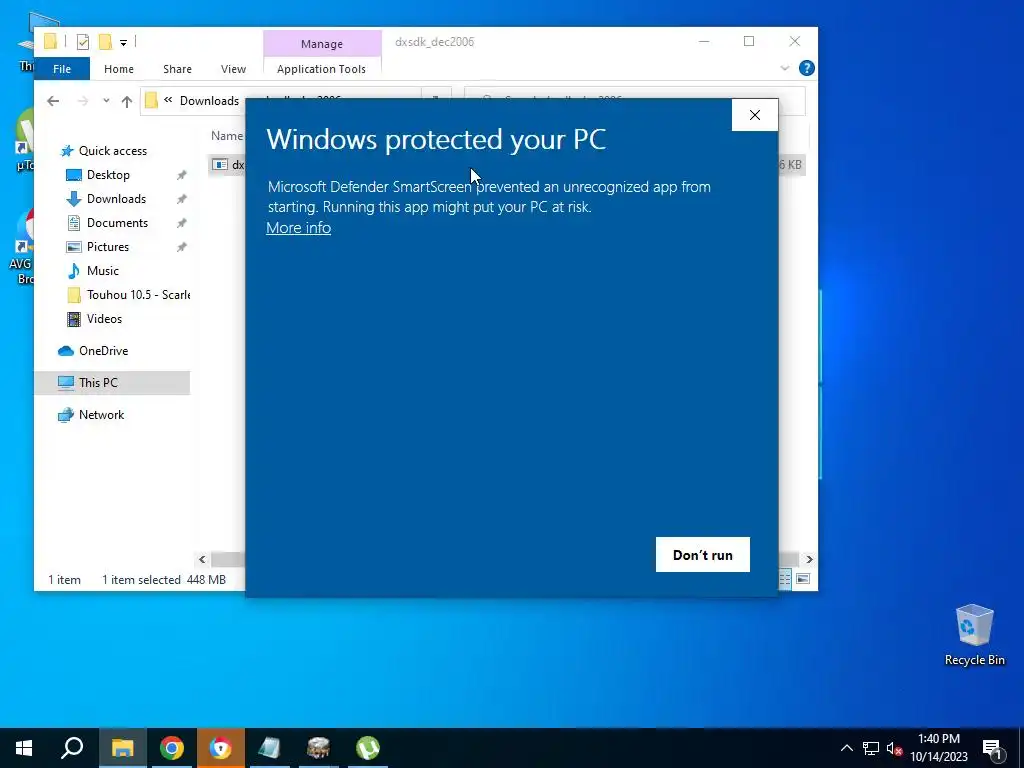Click the Explorer help question mark icon
The image size is (1024, 768).
(x=807, y=68)
